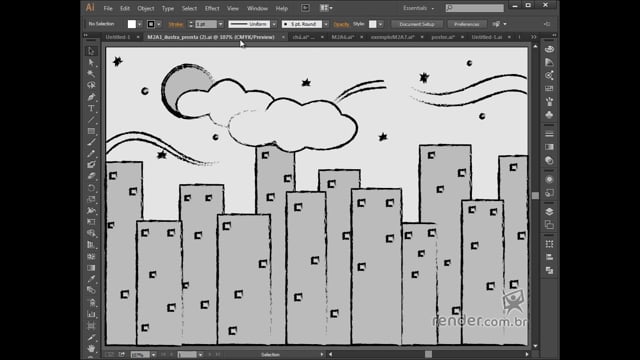Open the graphic Style dropdown arrow
This screenshot has width=640, height=360.
pyautogui.click(x=380, y=24)
